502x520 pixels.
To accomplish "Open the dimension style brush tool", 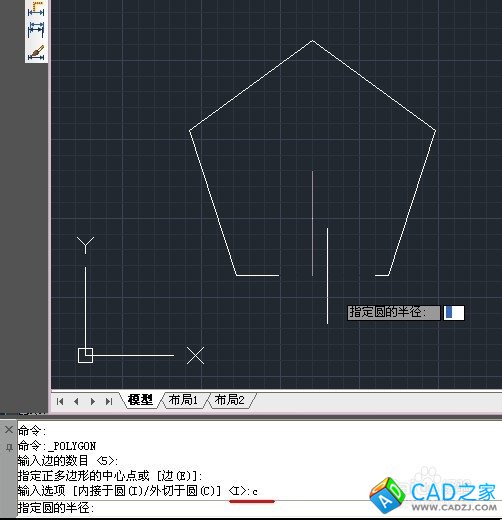I will 36,53.
